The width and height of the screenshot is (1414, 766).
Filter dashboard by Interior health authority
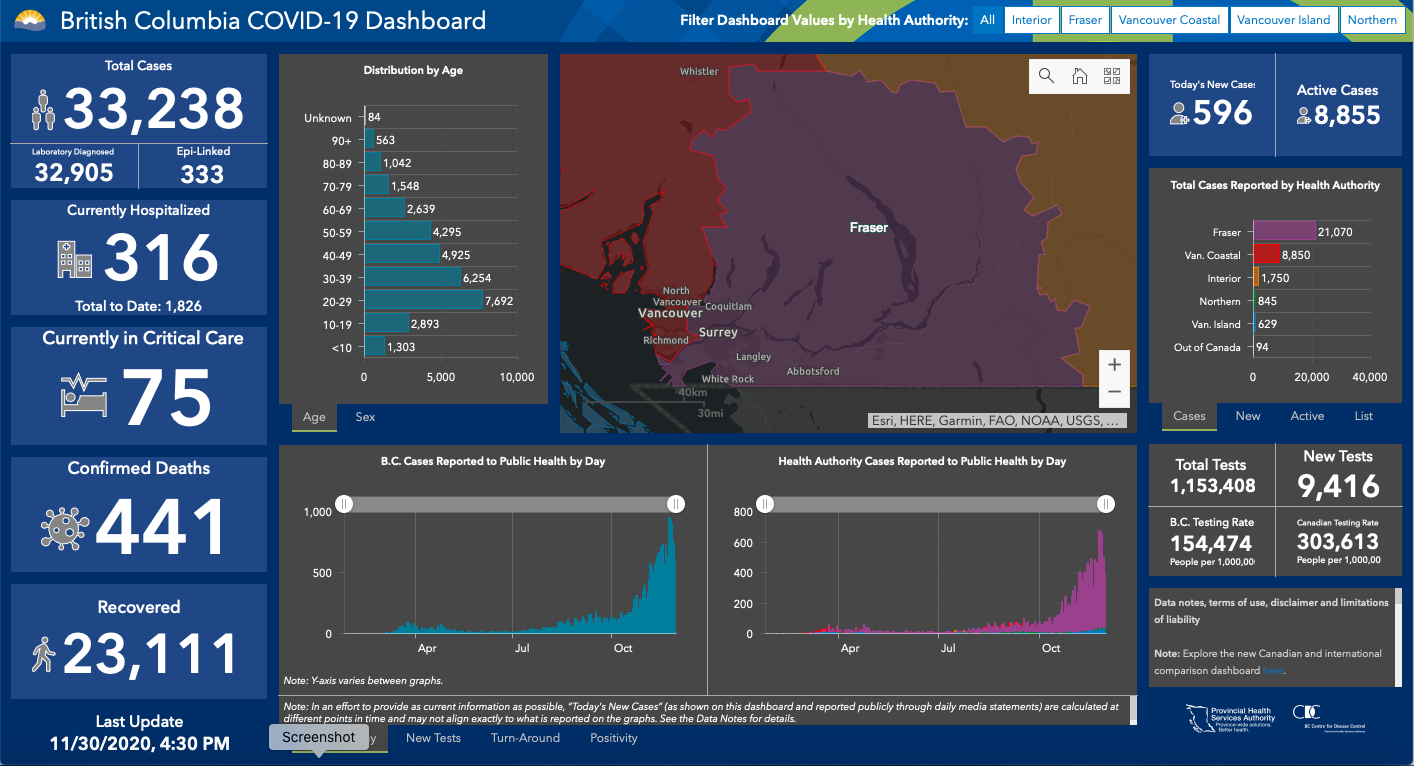[1031, 20]
